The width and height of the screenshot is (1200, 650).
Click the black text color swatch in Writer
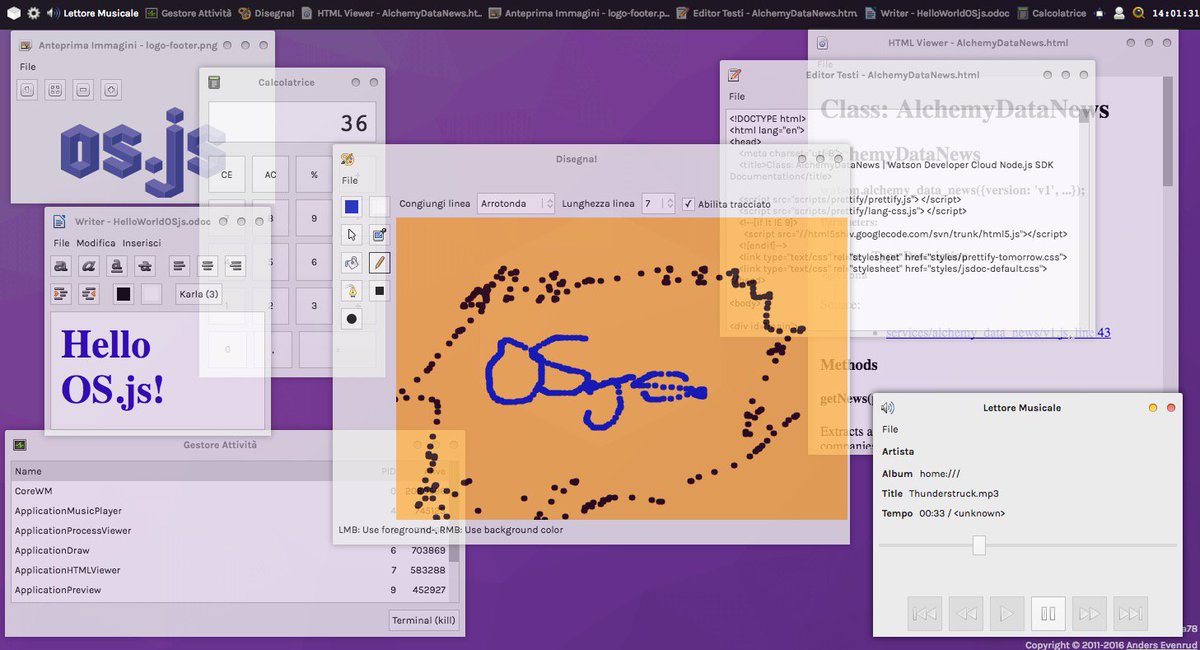click(123, 294)
